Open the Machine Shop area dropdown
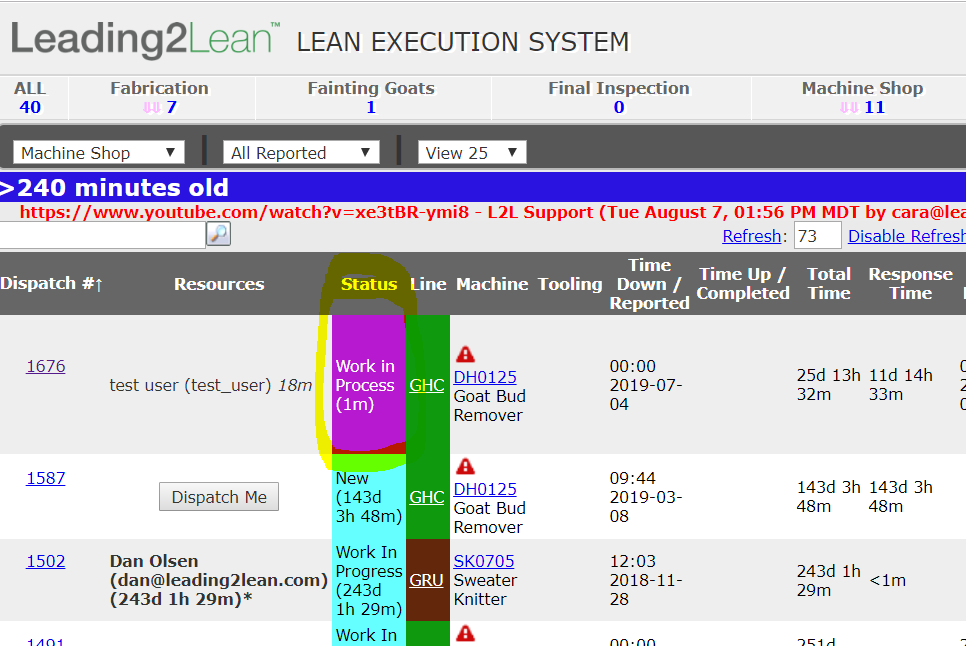966x646 pixels. (99, 153)
